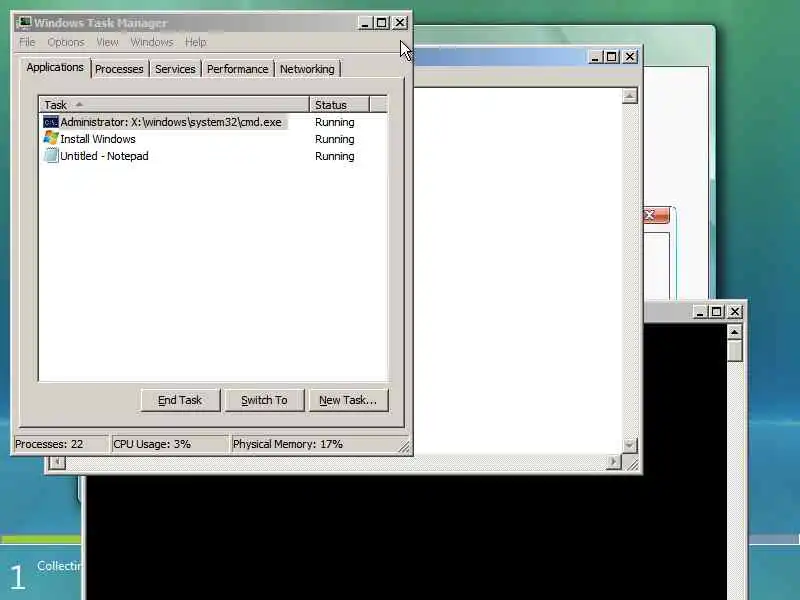This screenshot has width=800, height=600.
Task: Click Notepad's horizontal scroll left arrow
Action: [57, 462]
